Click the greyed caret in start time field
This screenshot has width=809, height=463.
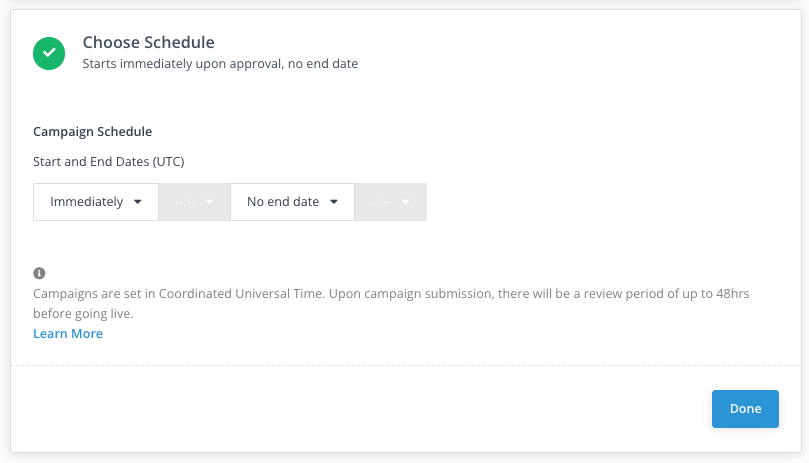210,202
